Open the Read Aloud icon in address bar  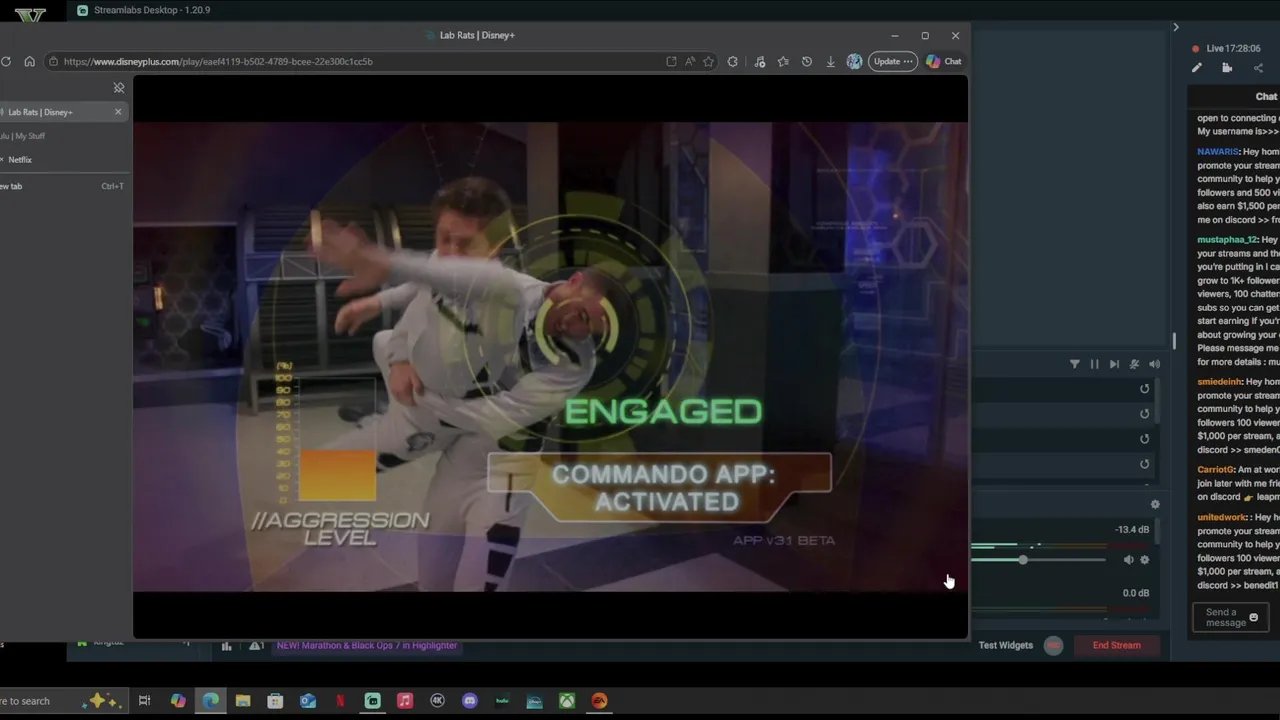[x=690, y=61]
